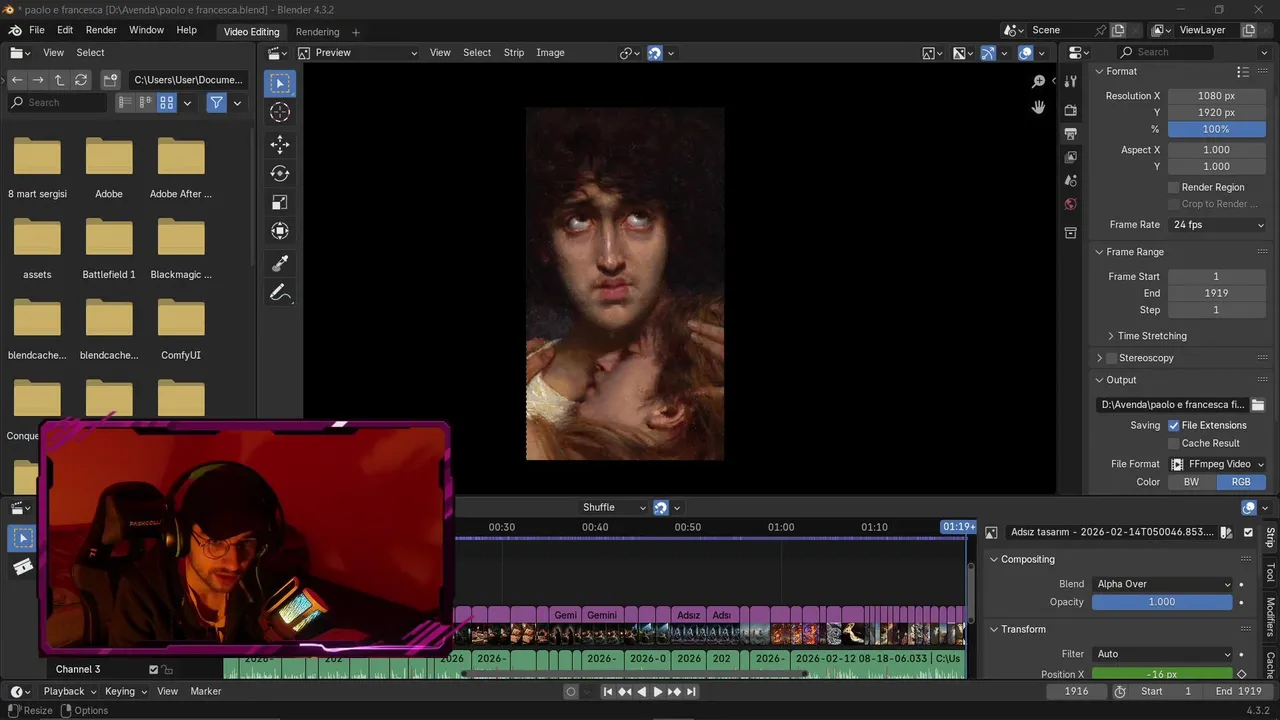Open File Format FFmpeg Video dropdown
Viewport: 1280px width, 720px height.
click(1218, 464)
